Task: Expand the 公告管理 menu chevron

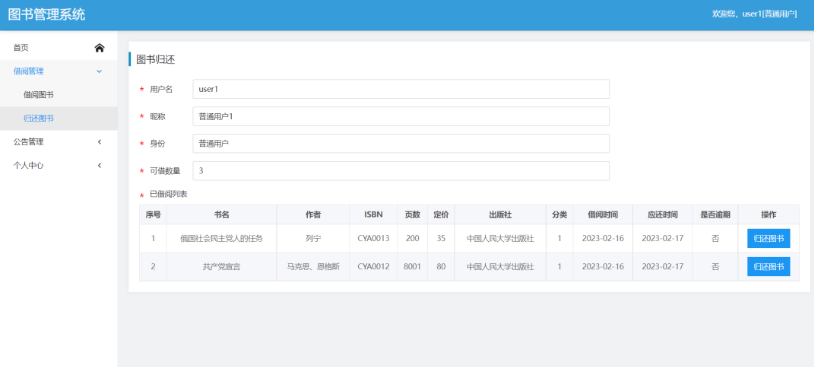Action: click(x=100, y=142)
